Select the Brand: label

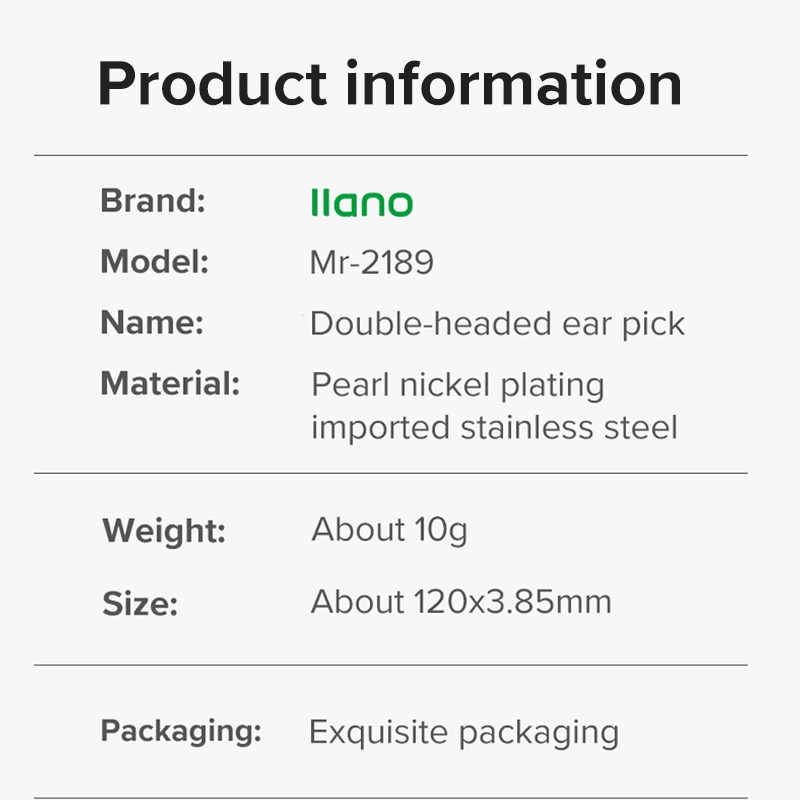pyautogui.click(x=153, y=201)
